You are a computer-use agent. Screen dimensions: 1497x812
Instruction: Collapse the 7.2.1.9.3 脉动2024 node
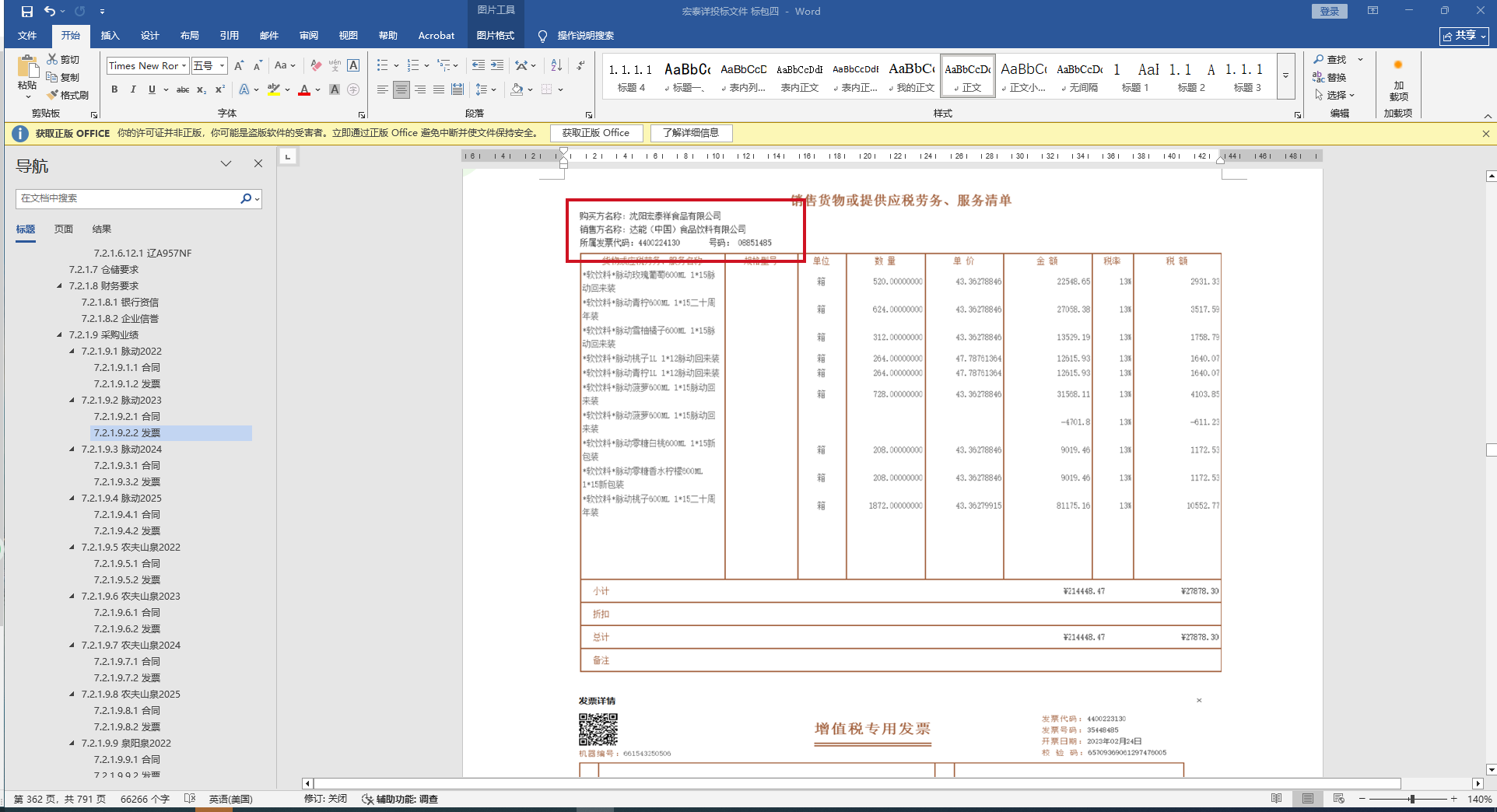[x=72, y=450]
